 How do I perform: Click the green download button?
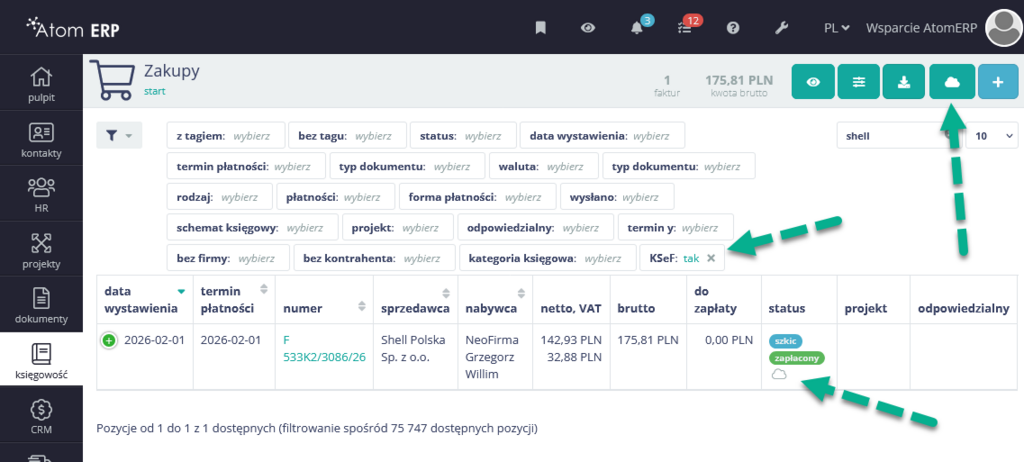click(x=904, y=82)
